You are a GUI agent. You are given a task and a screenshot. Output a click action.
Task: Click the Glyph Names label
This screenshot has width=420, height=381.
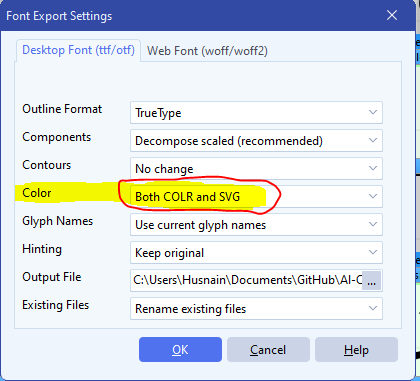58,221
